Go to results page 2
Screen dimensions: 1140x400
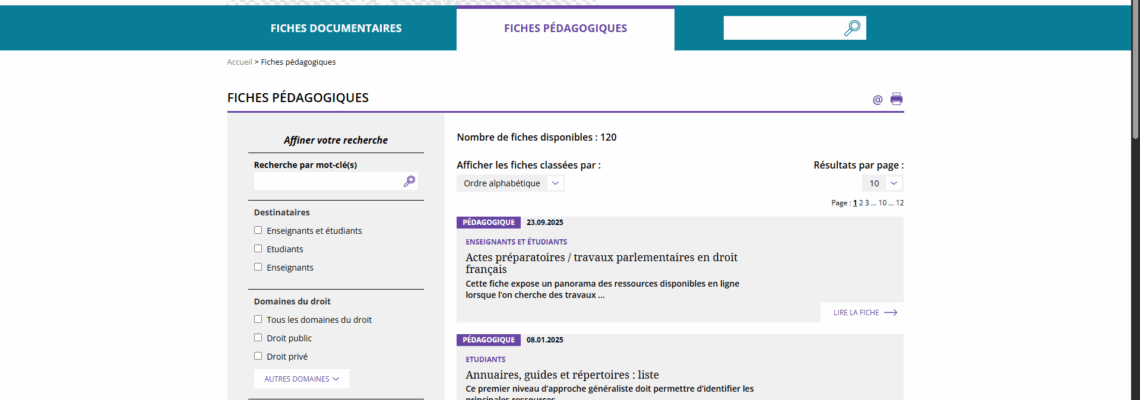(x=861, y=203)
